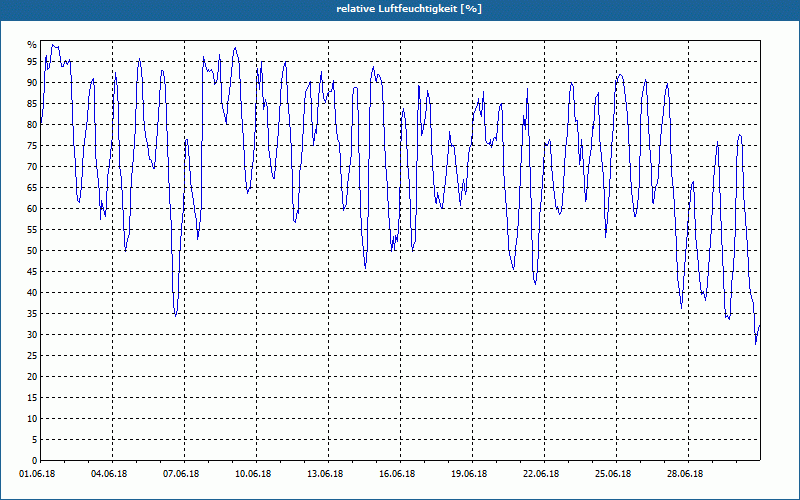Click the y-axis value 95
Image resolution: width=800 pixels, height=500 pixels.
pyautogui.click(x=32, y=62)
